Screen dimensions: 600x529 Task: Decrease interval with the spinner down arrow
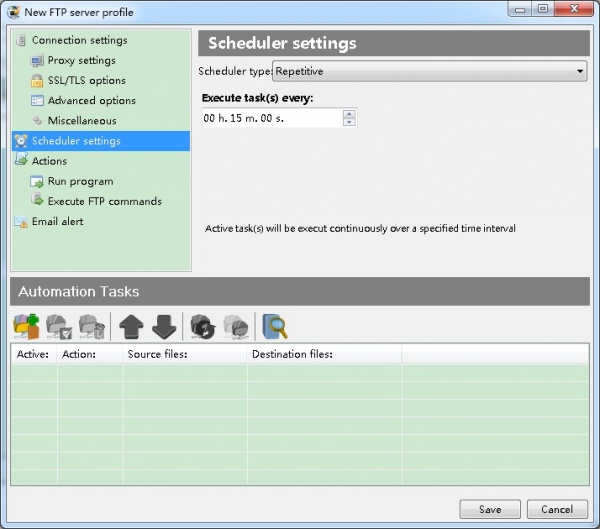tap(349, 122)
